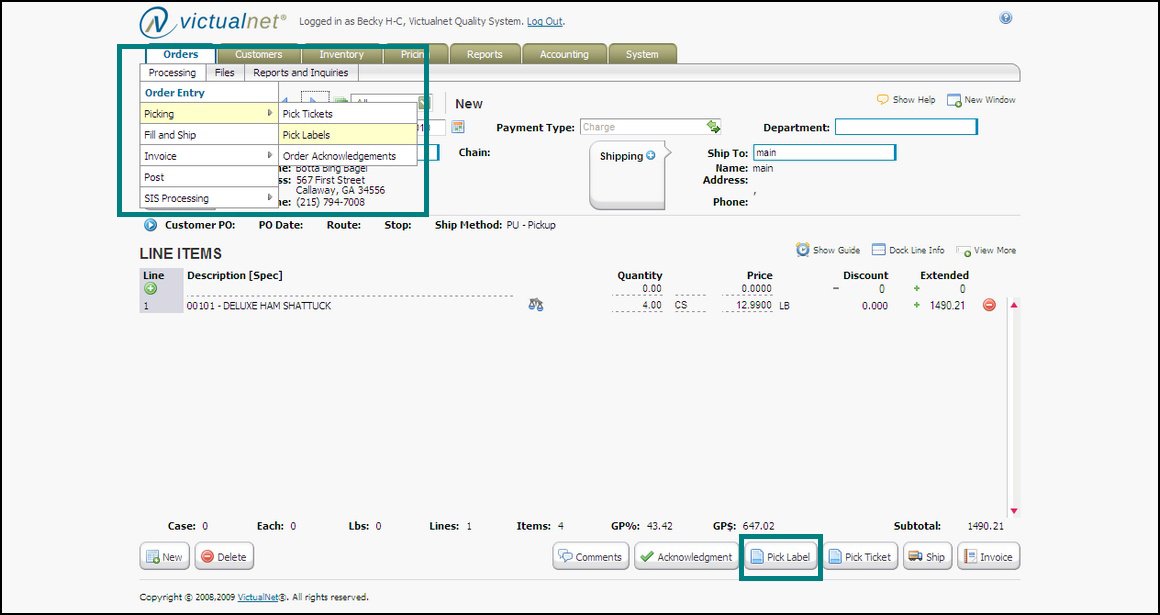Click the green plus beside Extended 0
Image resolution: width=1160 pixels, height=615 pixels.
pyautogui.click(x=917, y=289)
